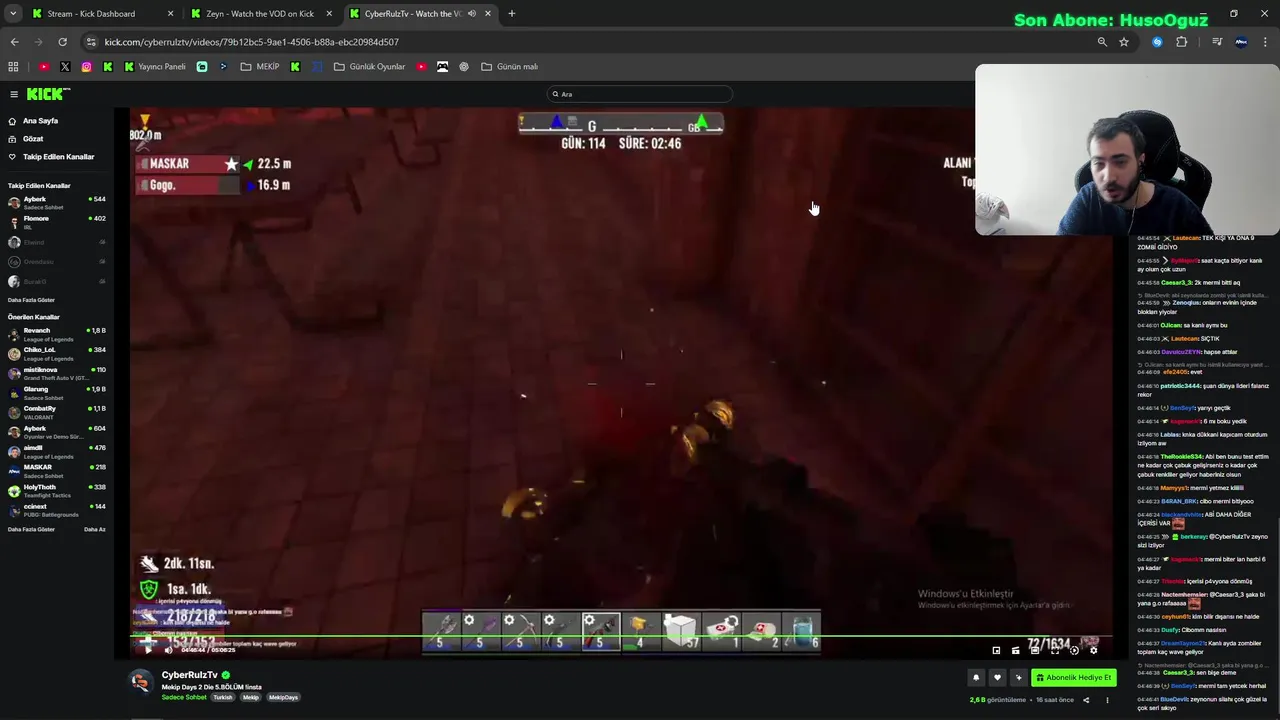Click the notification bell for CyberRulzTv
The image size is (1280, 720).
[x=976, y=677]
